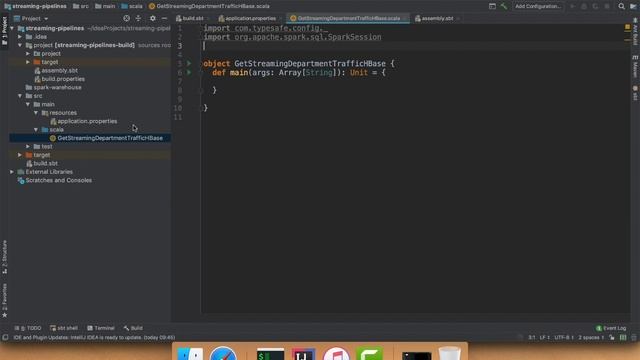
Task: Open Trash in the dock
Action: tap(449, 353)
